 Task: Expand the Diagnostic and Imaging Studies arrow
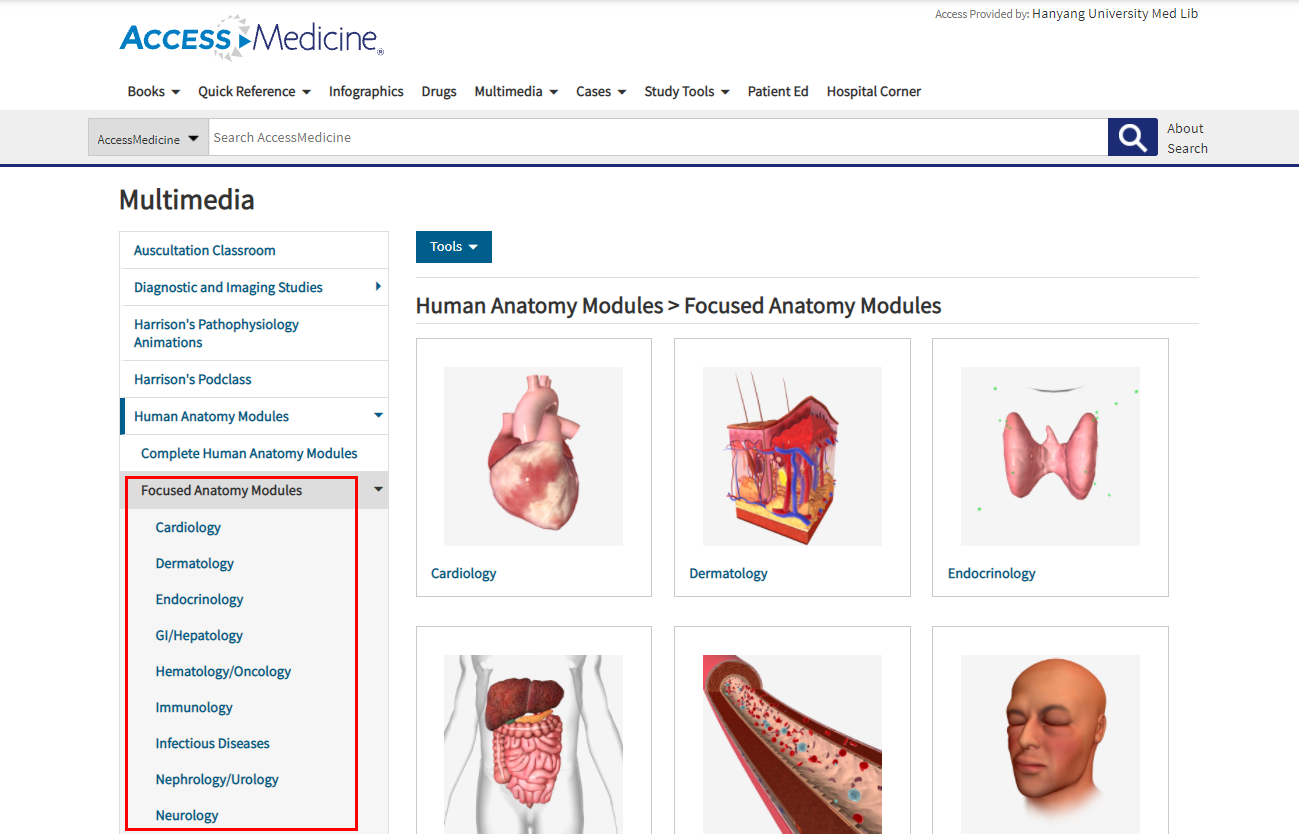378,287
